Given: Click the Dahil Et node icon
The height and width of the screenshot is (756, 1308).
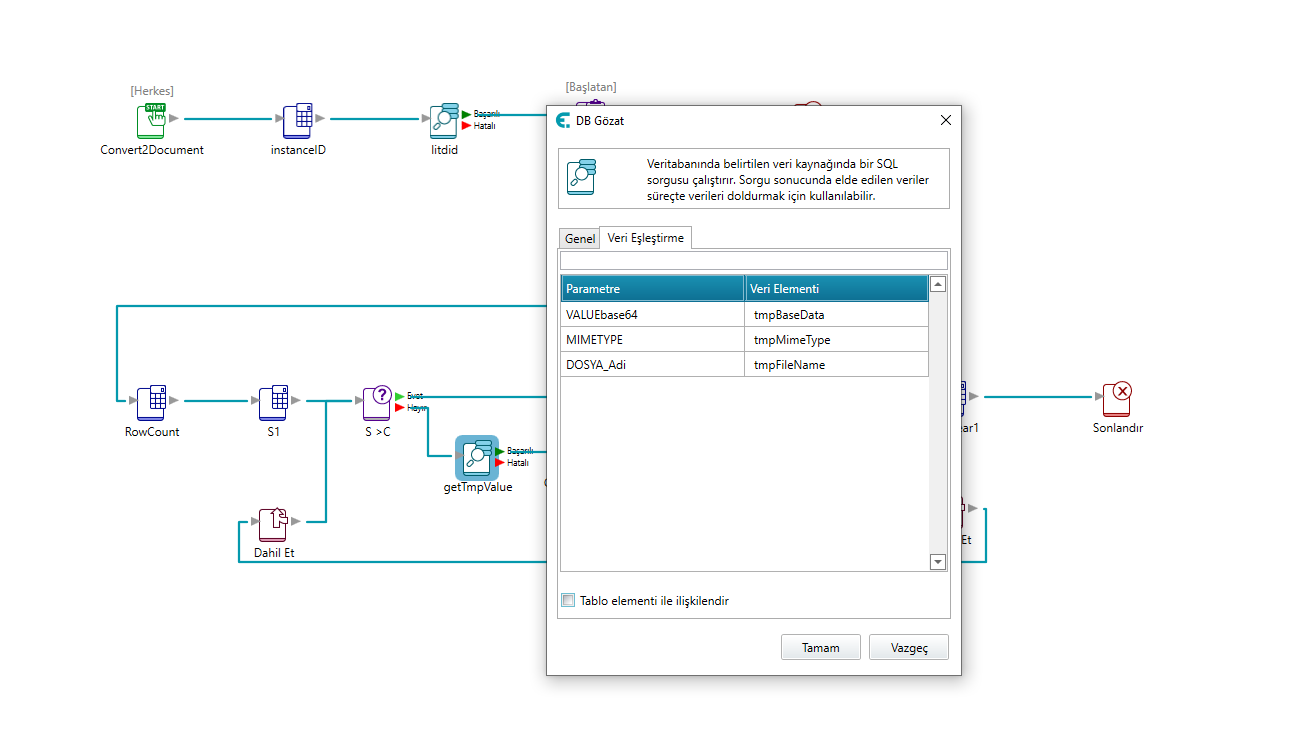Looking at the screenshot, I should tap(273, 523).
